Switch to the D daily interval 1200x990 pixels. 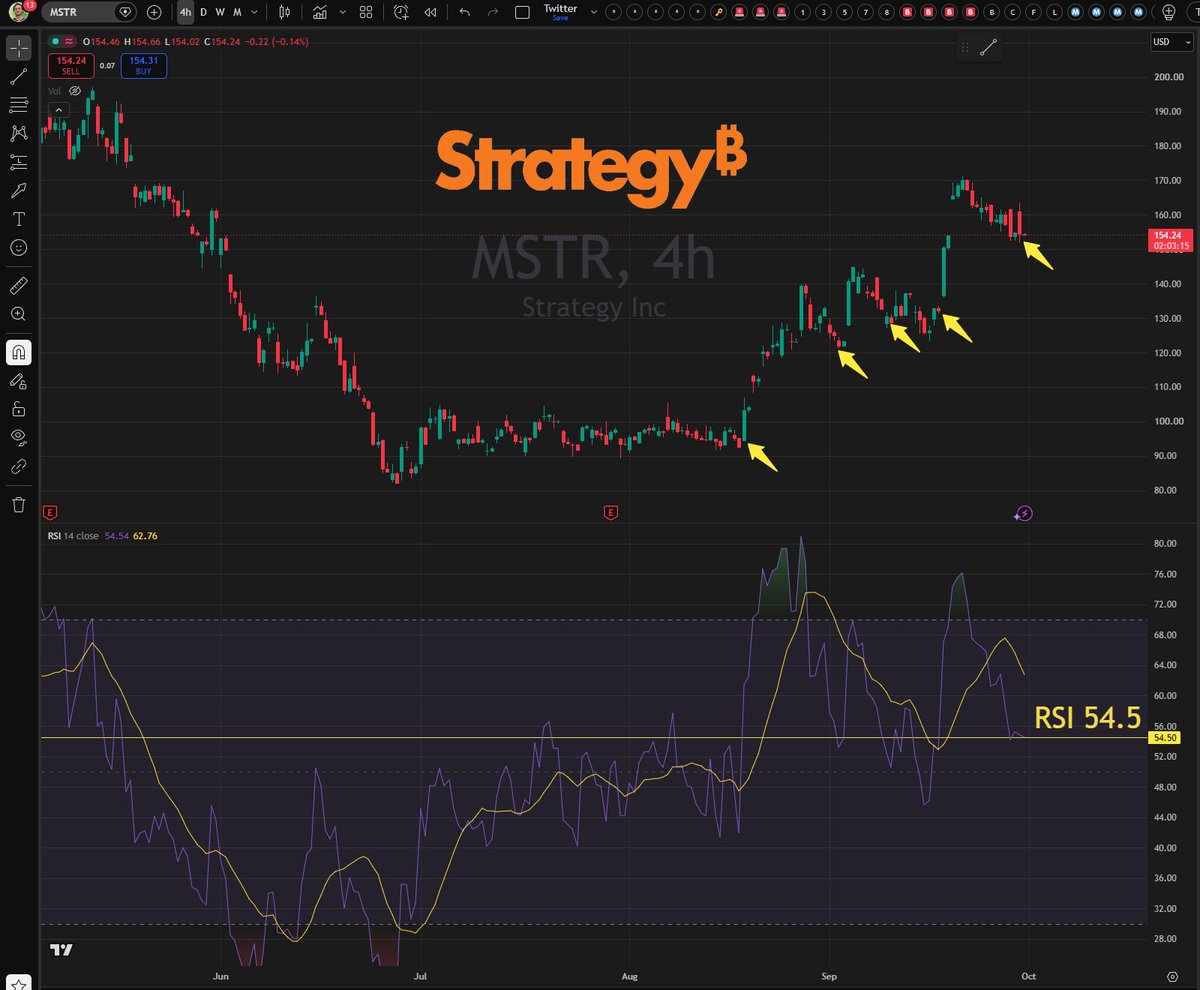203,12
